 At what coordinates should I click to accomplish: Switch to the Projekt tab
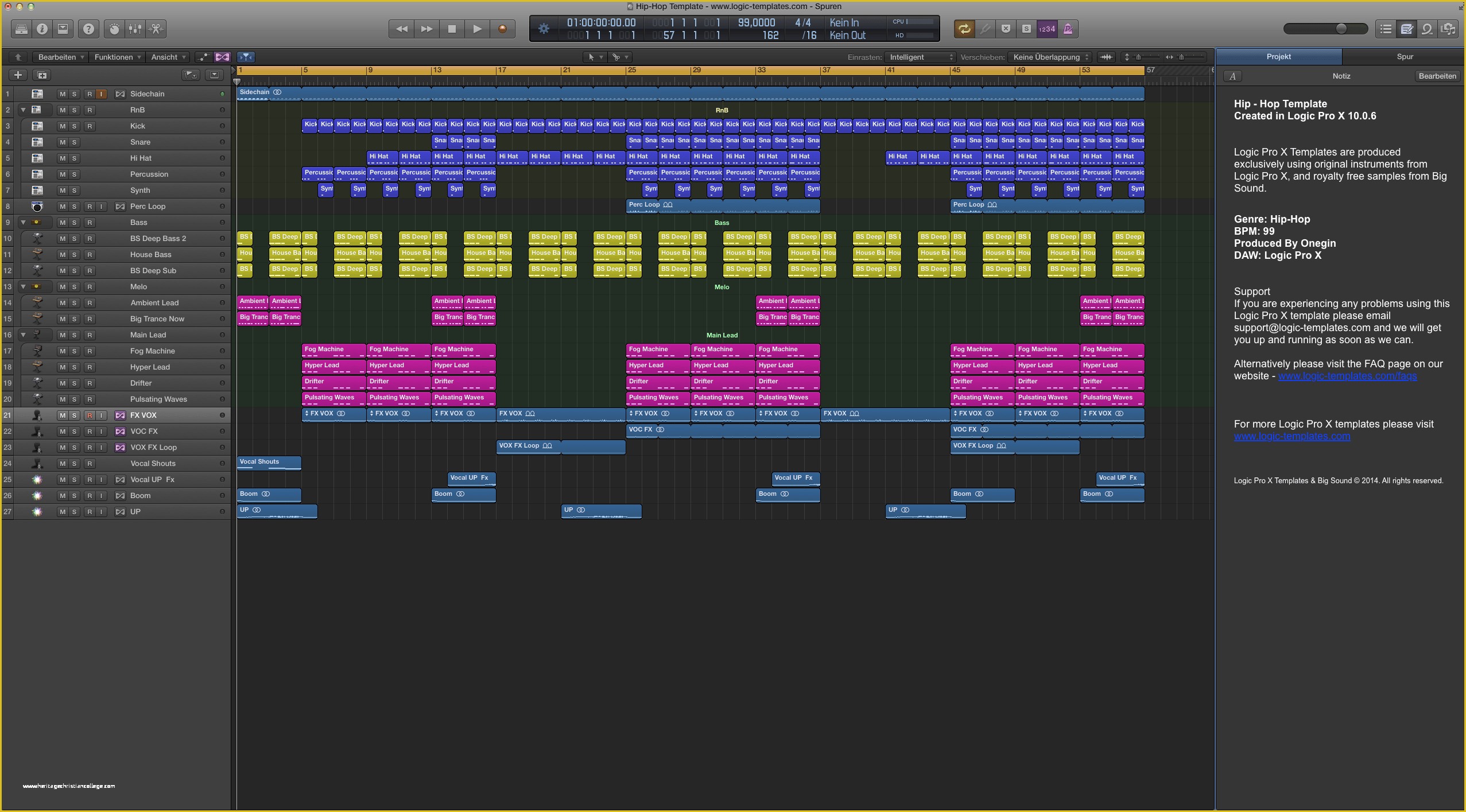(1279, 56)
